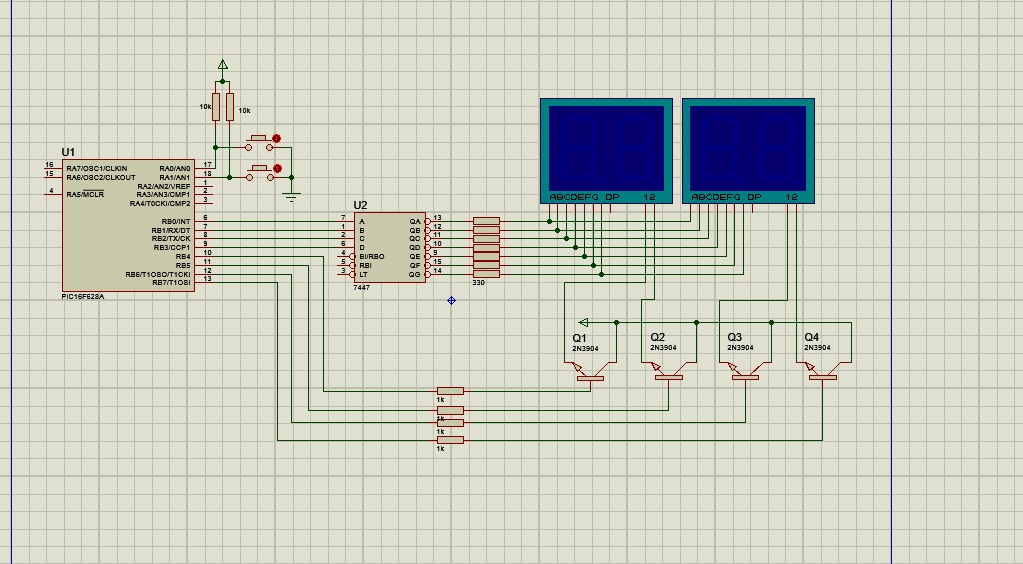
Task: Select the 7-segment display driven by Q1 and Q2
Action: point(606,151)
